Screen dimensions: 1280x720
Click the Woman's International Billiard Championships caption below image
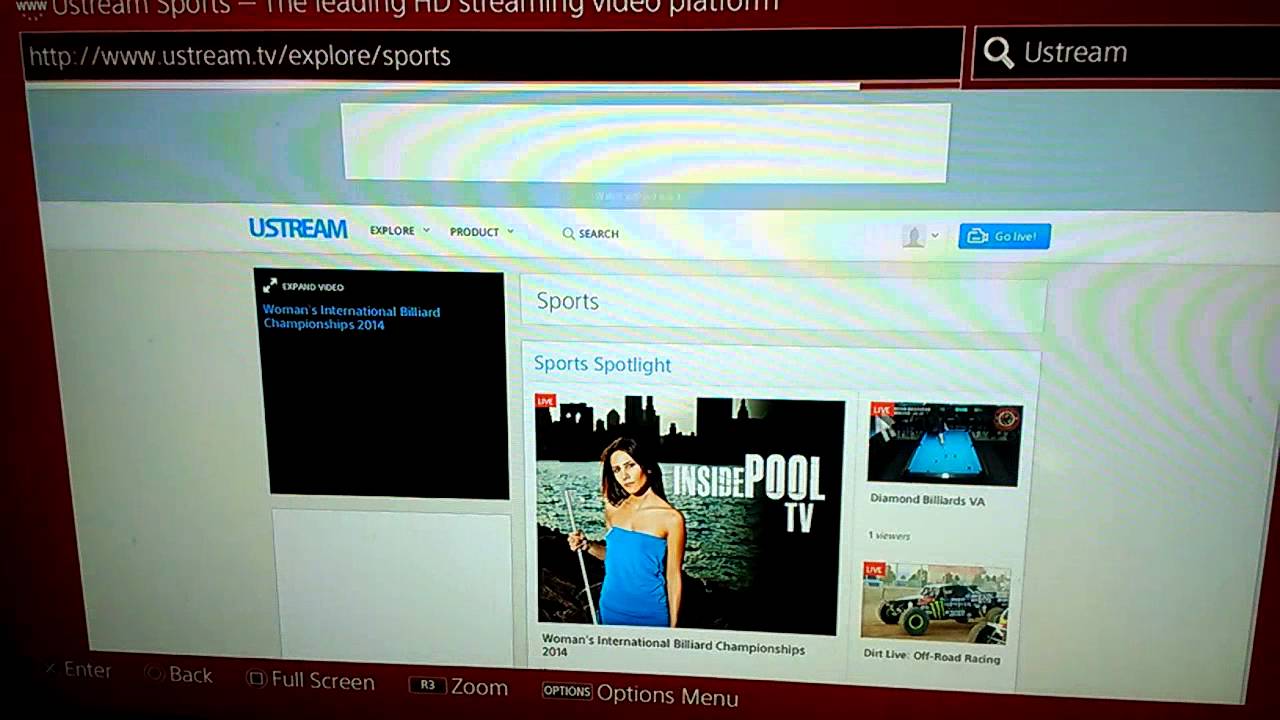point(673,645)
